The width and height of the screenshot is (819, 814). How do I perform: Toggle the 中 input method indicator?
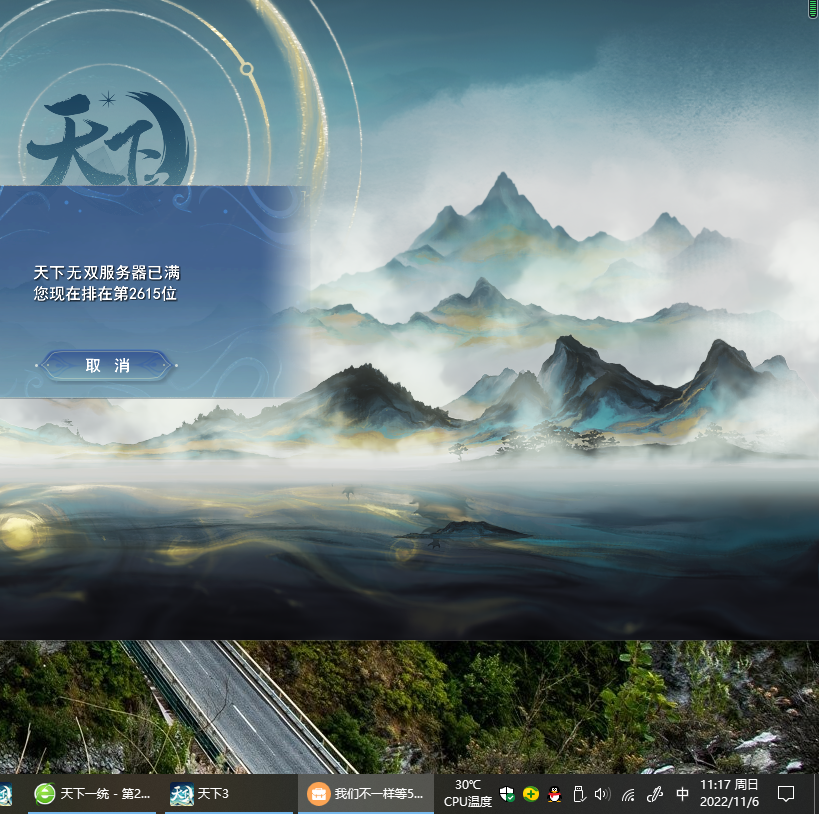(682, 794)
